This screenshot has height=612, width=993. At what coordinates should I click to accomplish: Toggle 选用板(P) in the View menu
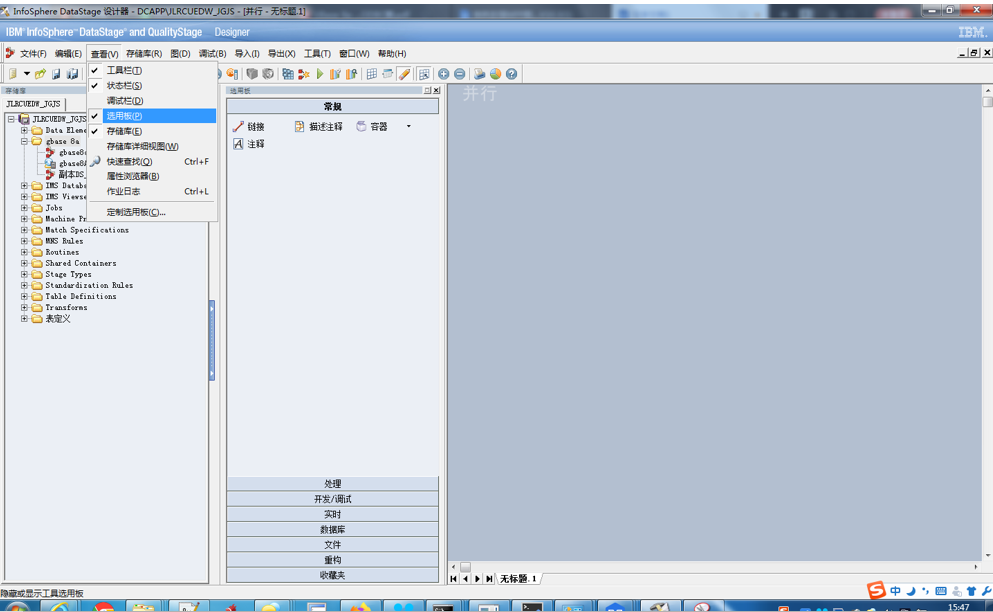tap(152, 116)
